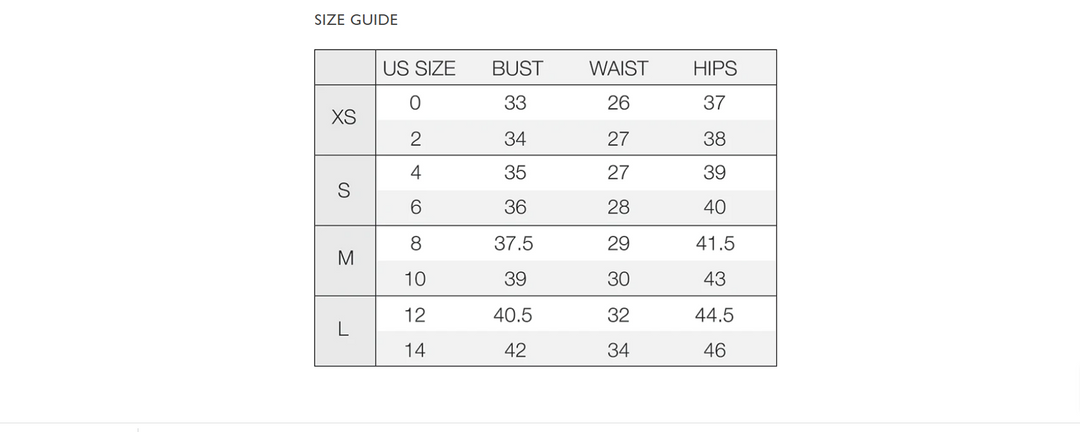Choose the M size row label

pyautogui.click(x=344, y=258)
